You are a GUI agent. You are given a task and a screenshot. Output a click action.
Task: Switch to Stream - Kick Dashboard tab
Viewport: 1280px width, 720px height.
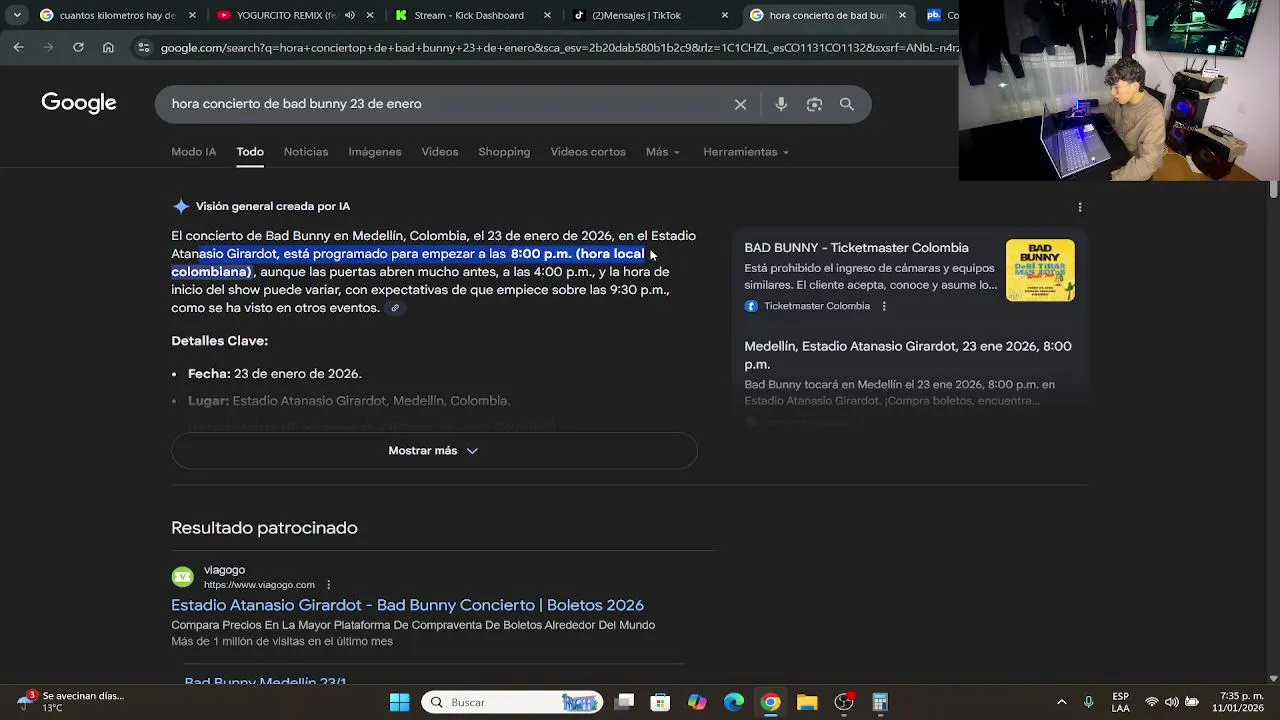coord(470,15)
